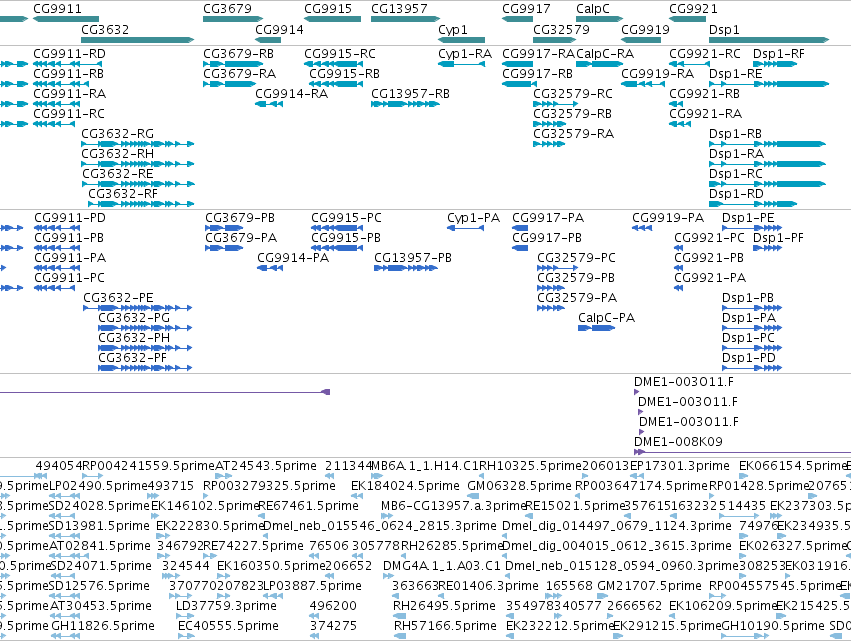Select transcript Dsp1-RD label
The width and height of the screenshot is (851, 641).
736,193
